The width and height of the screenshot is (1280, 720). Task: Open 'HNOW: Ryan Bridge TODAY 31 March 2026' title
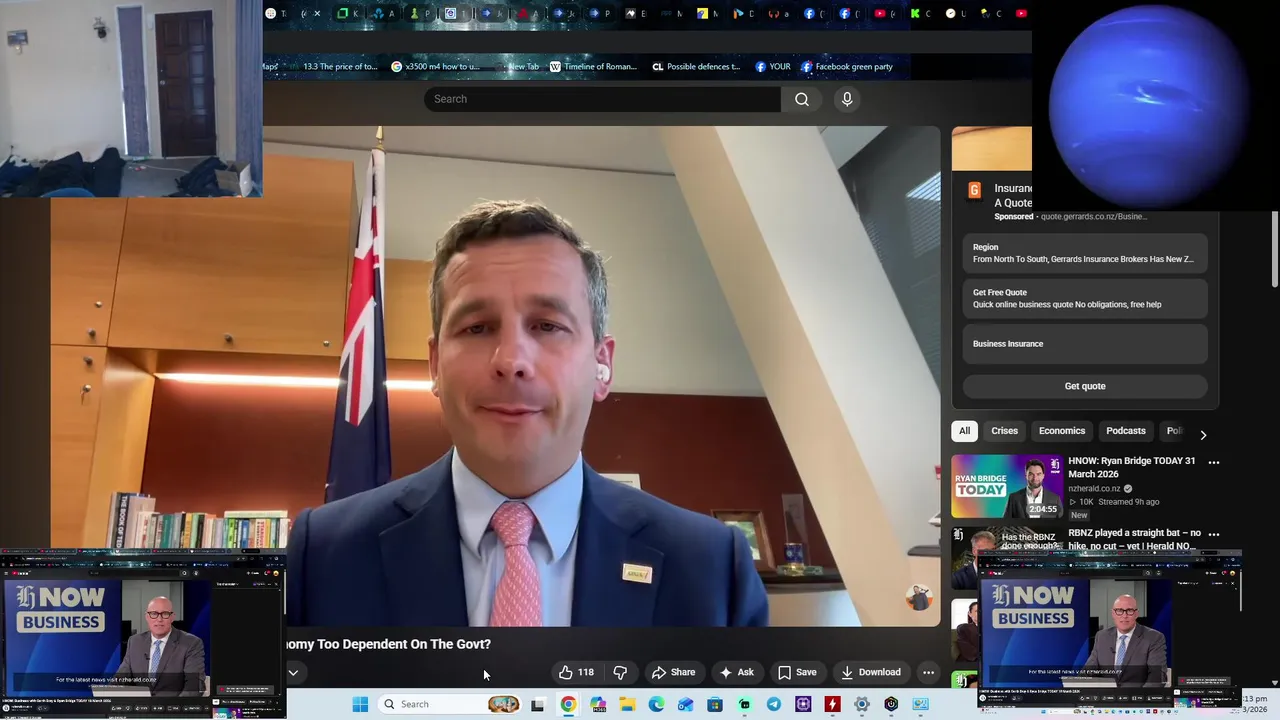coord(1131,467)
